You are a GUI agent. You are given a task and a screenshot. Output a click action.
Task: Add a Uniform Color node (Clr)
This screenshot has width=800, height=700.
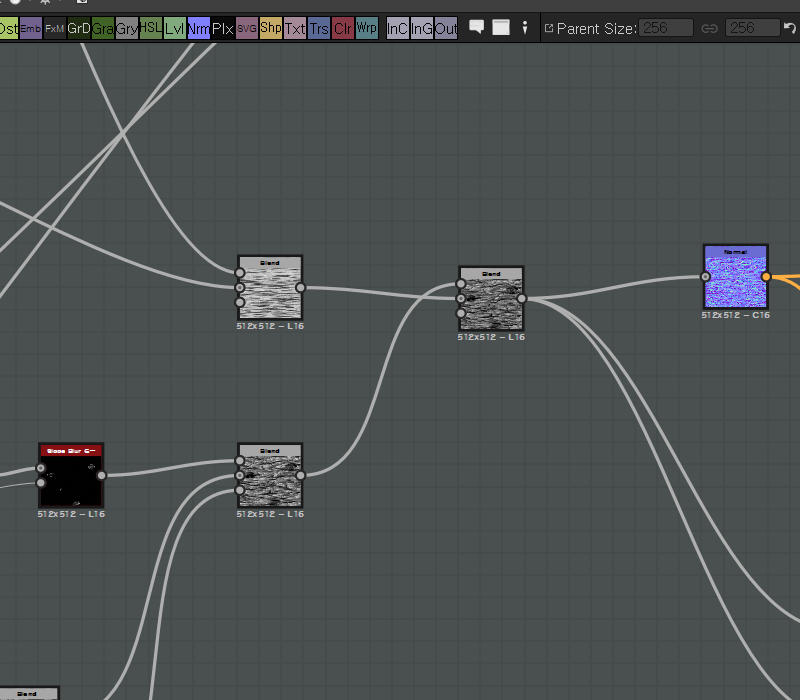343,28
